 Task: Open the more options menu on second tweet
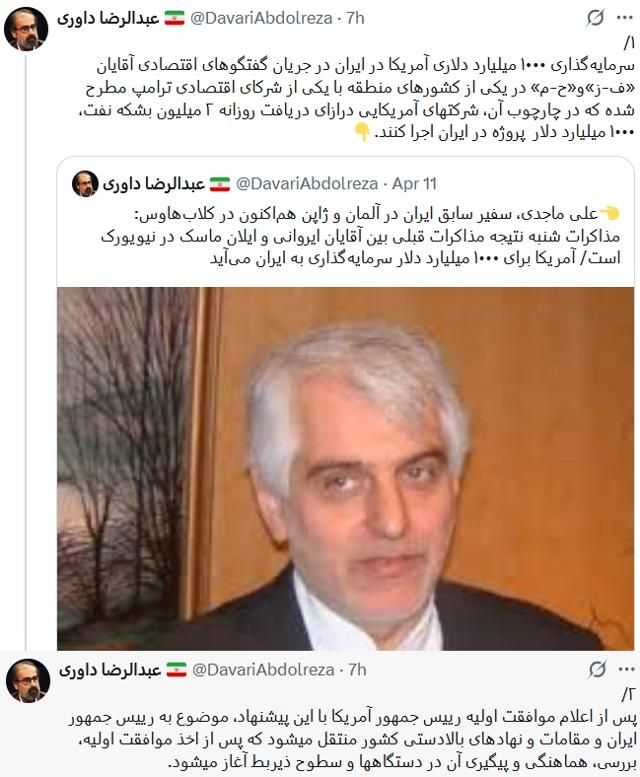coord(627,669)
